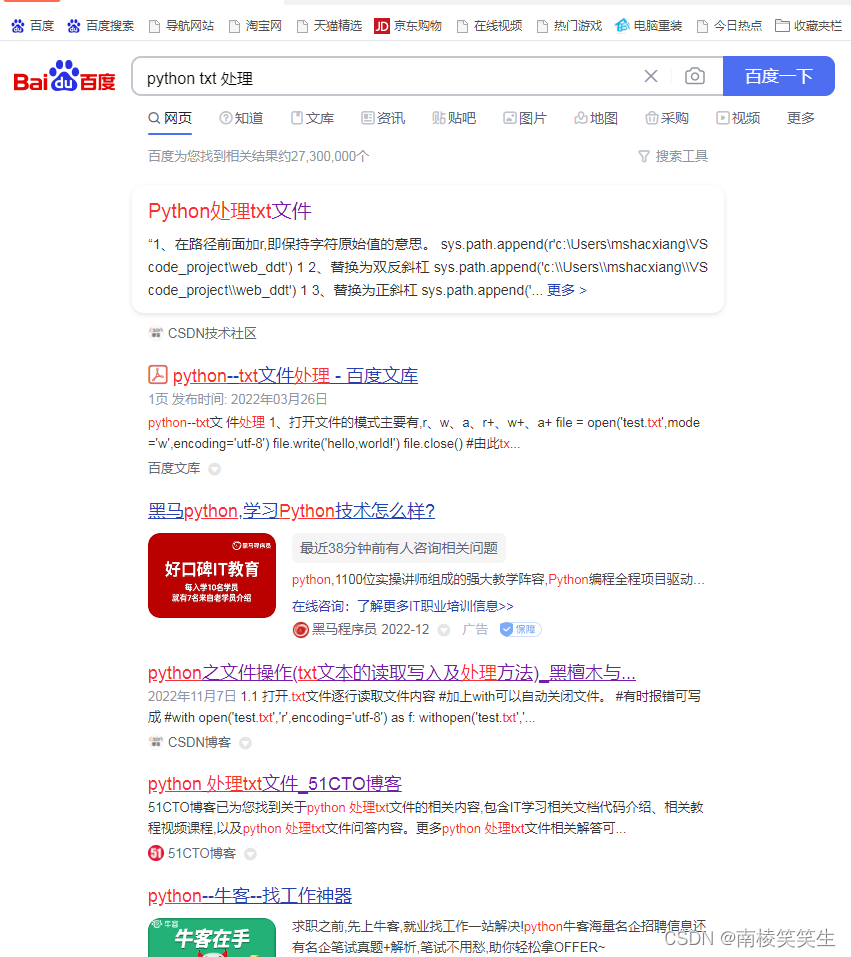851x957 pixels.
Task: Open the 今日热点 bookmark
Action: tap(730, 26)
